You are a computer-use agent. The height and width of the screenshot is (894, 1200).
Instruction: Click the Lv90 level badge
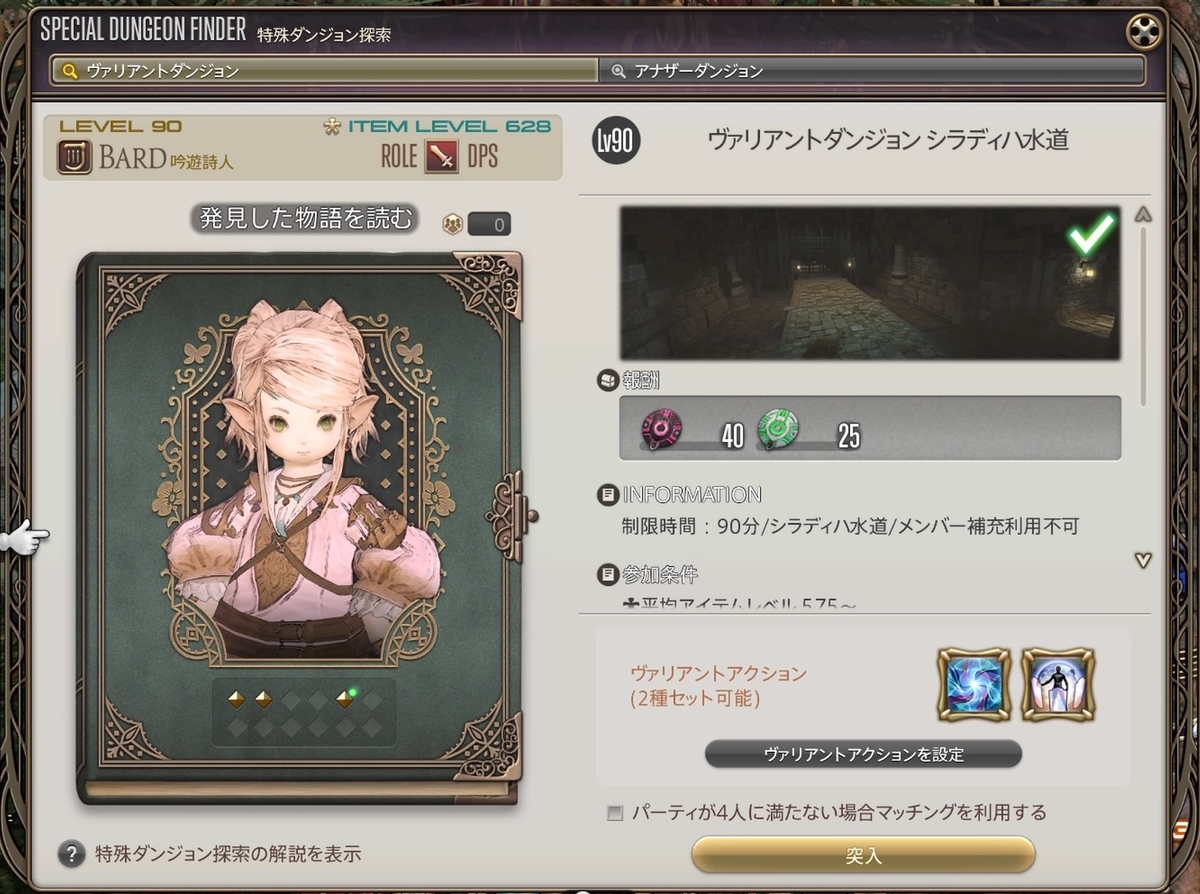point(616,142)
